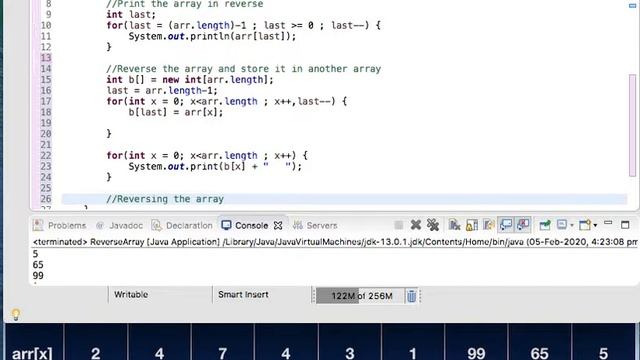Click the editor's vertical scrollbar thumb
The image size is (640, 360).
pos(632,125)
